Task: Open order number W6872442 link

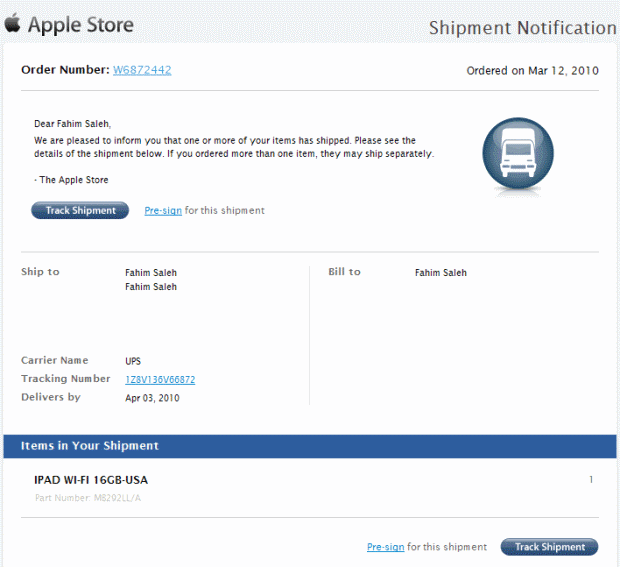Action: (x=142, y=70)
